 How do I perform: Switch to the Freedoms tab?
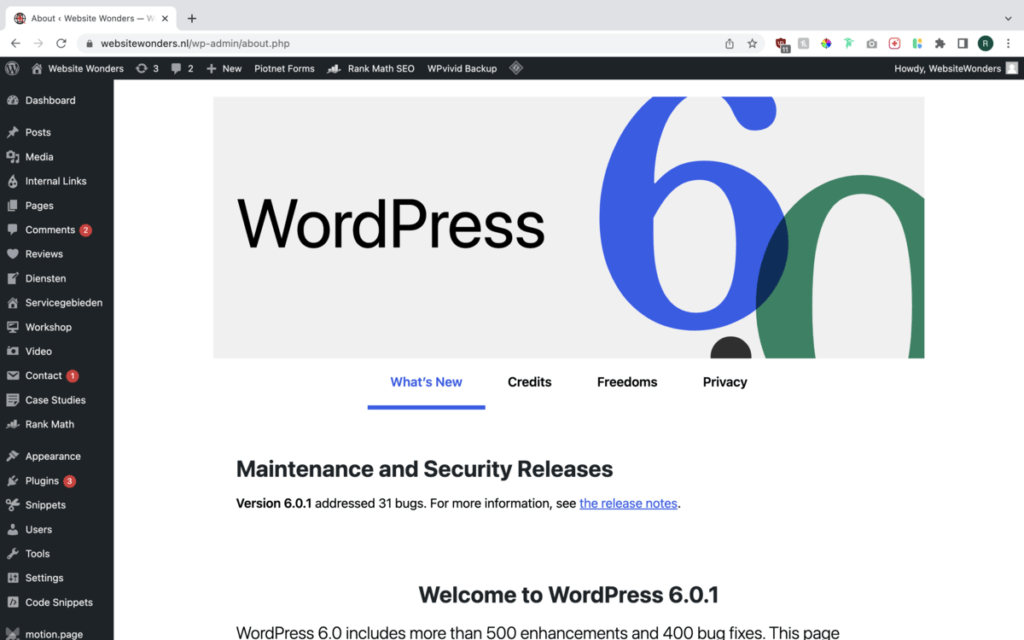[627, 382]
